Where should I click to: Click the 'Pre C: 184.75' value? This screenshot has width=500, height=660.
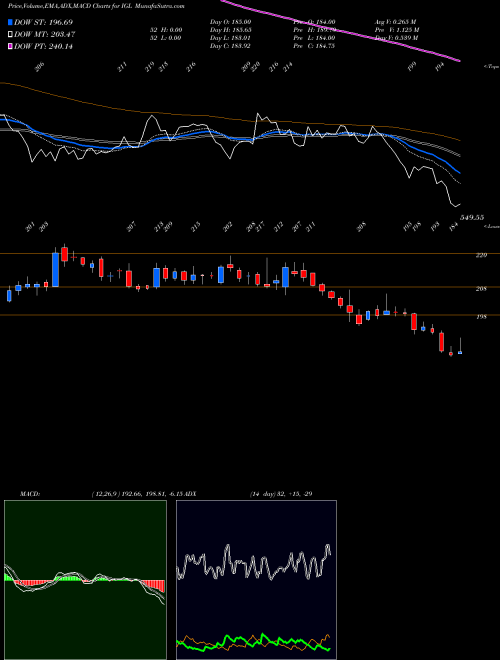(x=314, y=46)
